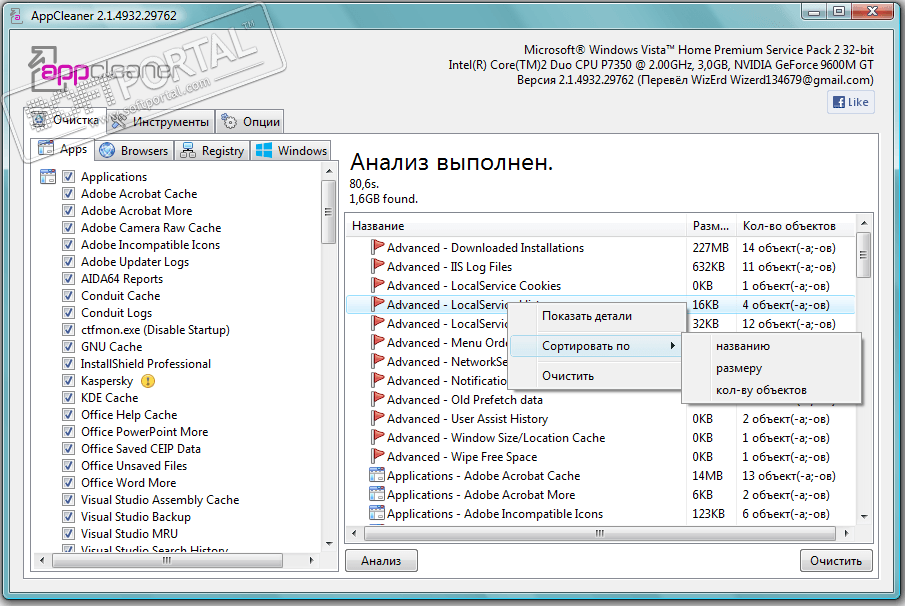Click the flag icon beside Old Prefetch data
The image size is (905, 606).
point(377,399)
